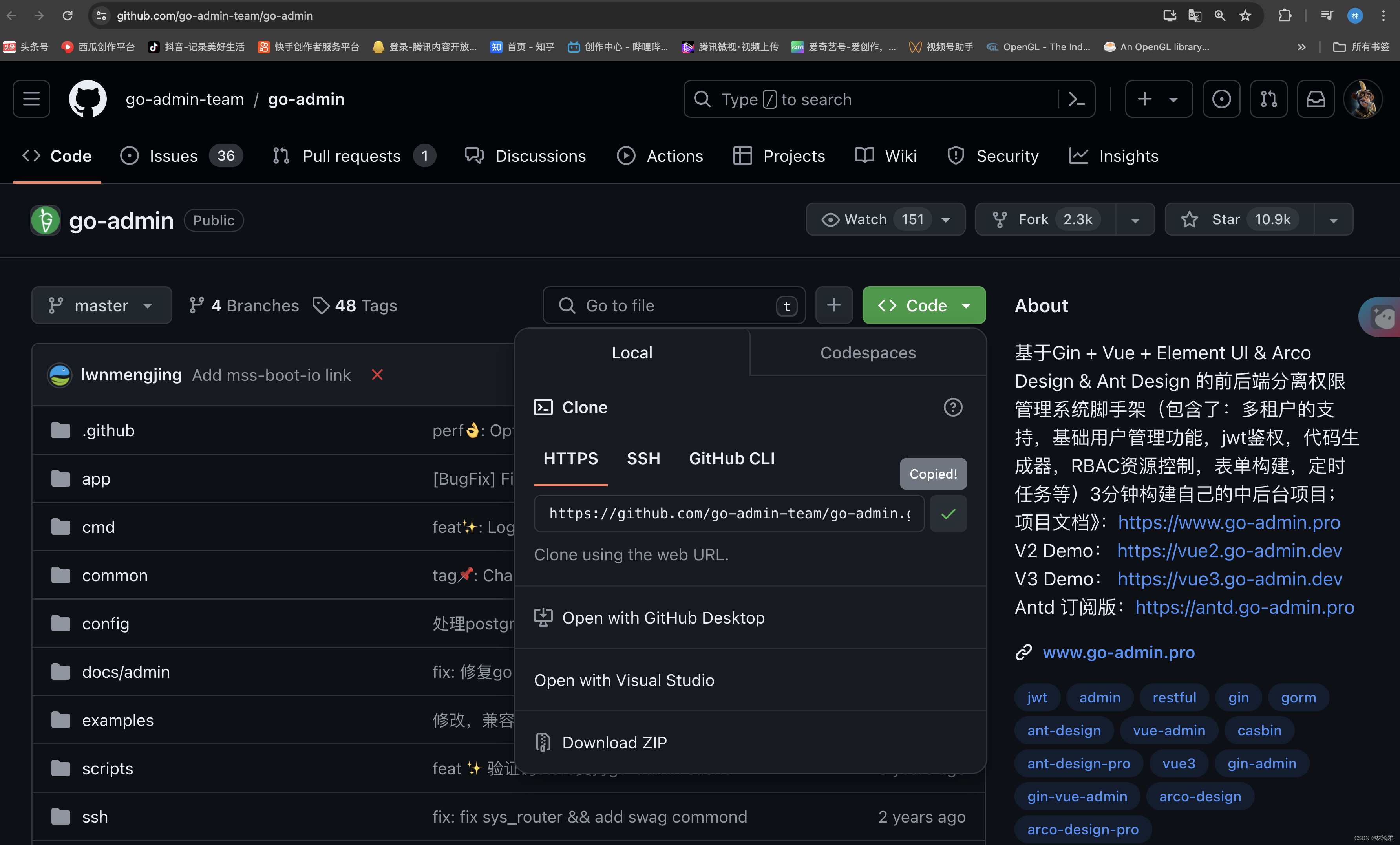Image resolution: width=1400 pixels, height=845 pixels.
Task: Open the 首页 - 知乎 bookmark
Action: click(522, 47)
